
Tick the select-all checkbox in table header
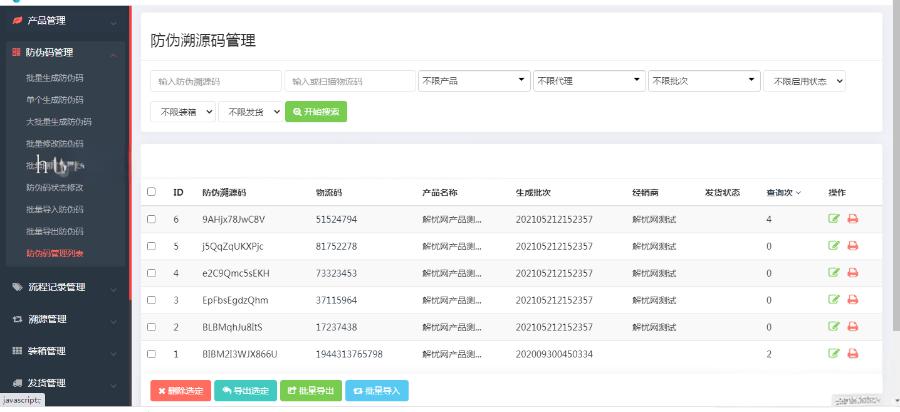point(151,192)
